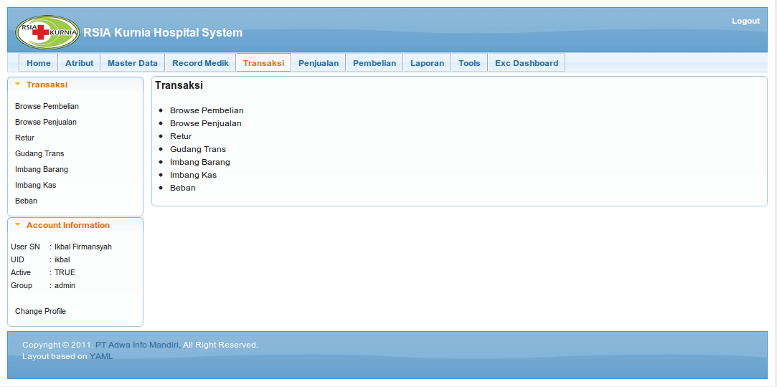This screenshot has width=777, height=387.
Task: Switch to the Atribut tab
Action: click(79, 63)
